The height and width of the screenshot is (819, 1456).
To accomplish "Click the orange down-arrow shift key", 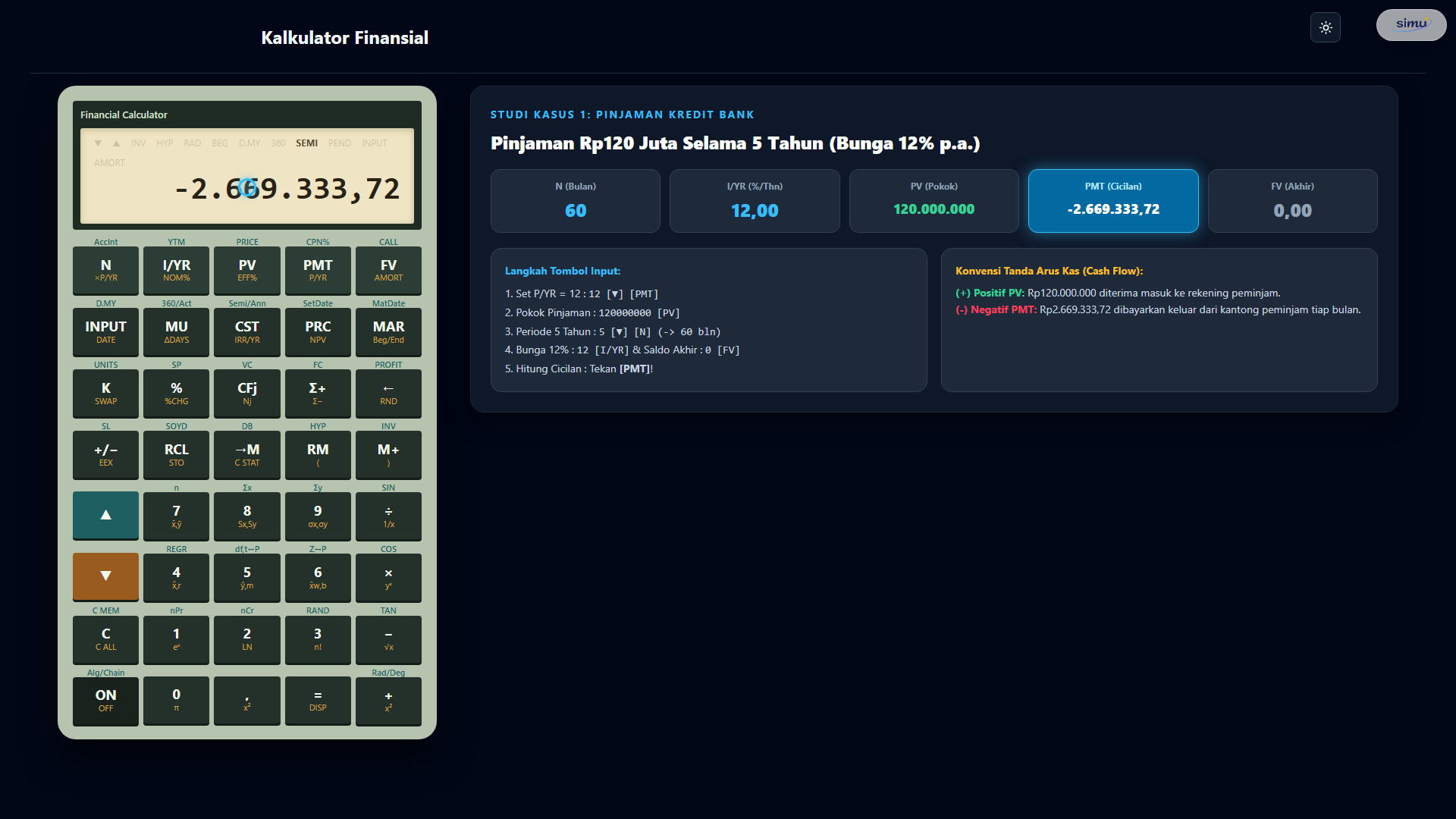I will [x=105, y=576].
